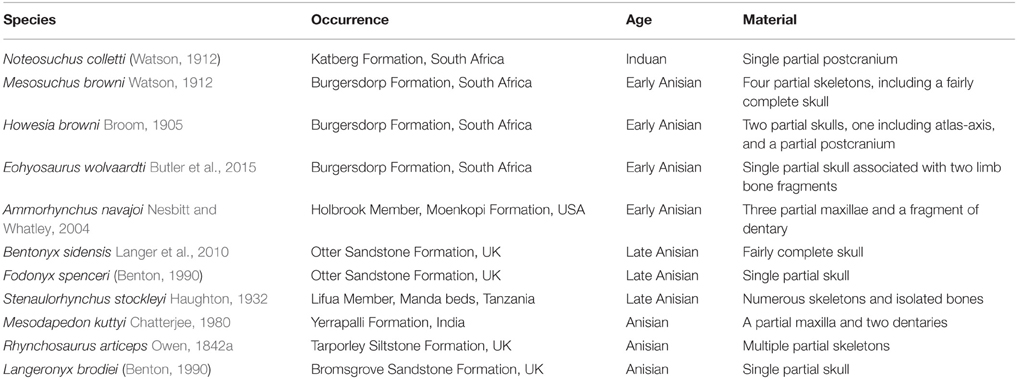This screenshot has height=379, width=1017.
Task: Select the Single partial postcranium material cell
Action: pos(820,60)
